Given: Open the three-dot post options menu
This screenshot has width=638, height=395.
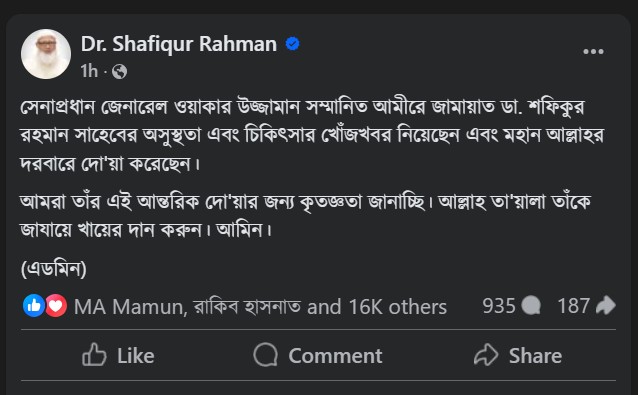Looking at the screenshot, I should (593, 52).
